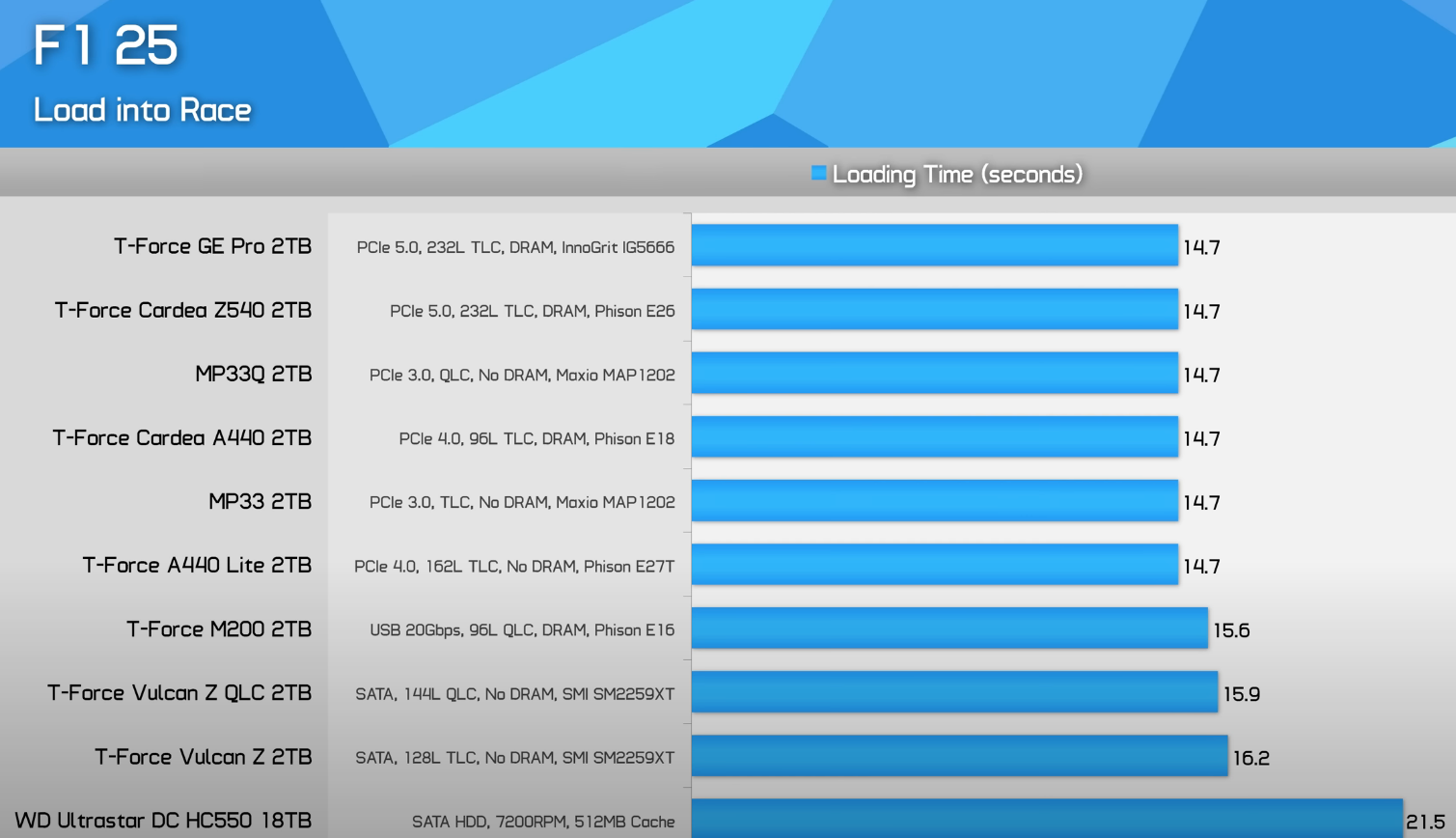Select the 'T-Force M200 2TB' label

click(220, 629)
